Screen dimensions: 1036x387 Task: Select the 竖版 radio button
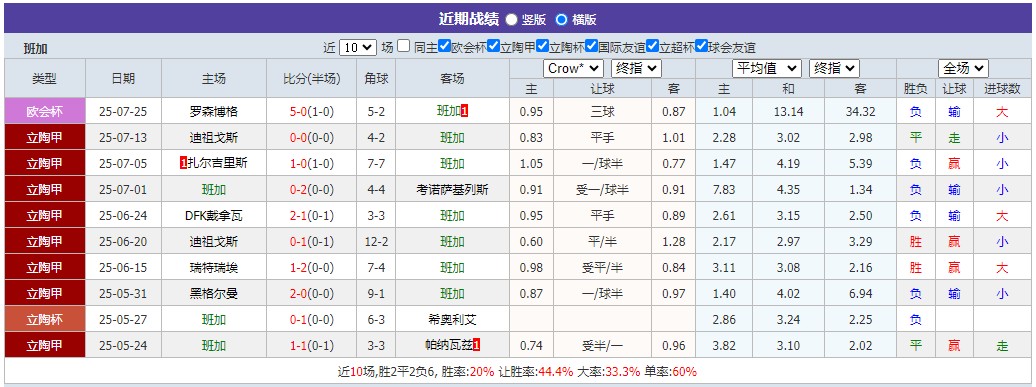tap(511, 20)
